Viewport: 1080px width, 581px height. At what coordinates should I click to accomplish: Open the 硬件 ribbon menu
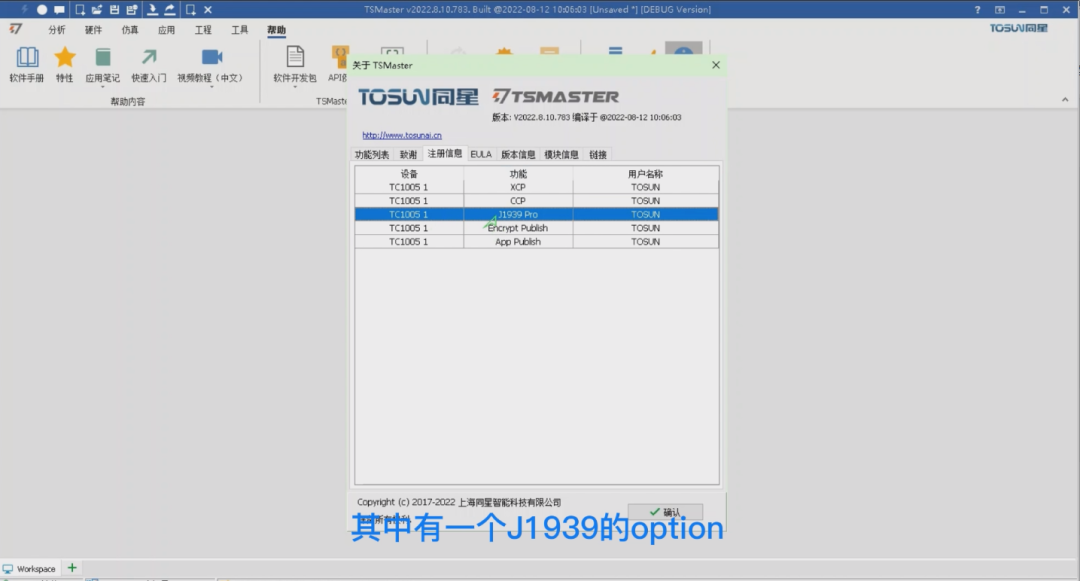93,30
